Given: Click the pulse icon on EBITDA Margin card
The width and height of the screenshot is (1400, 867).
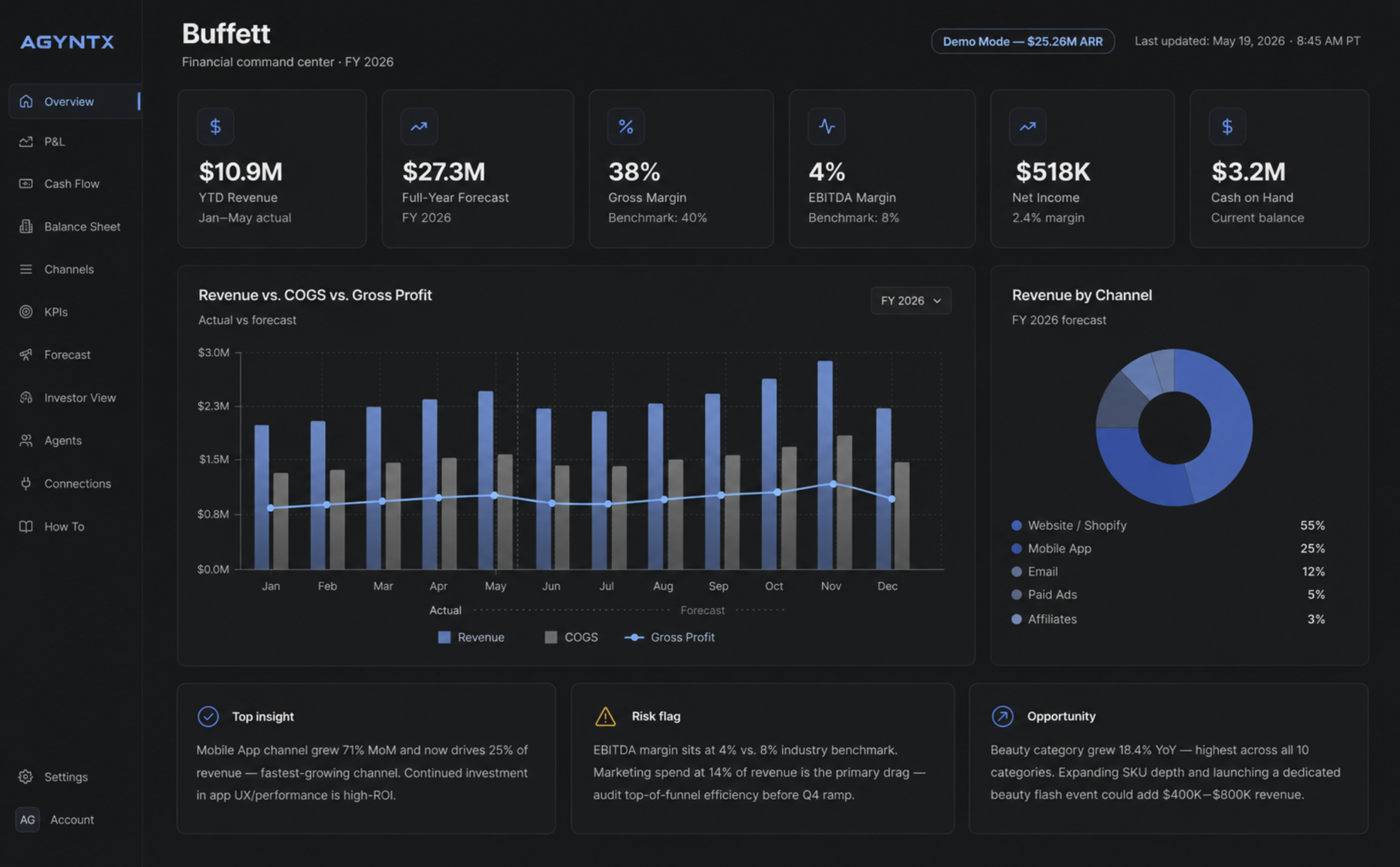Looking at the screenshot, I should point(827,127).
